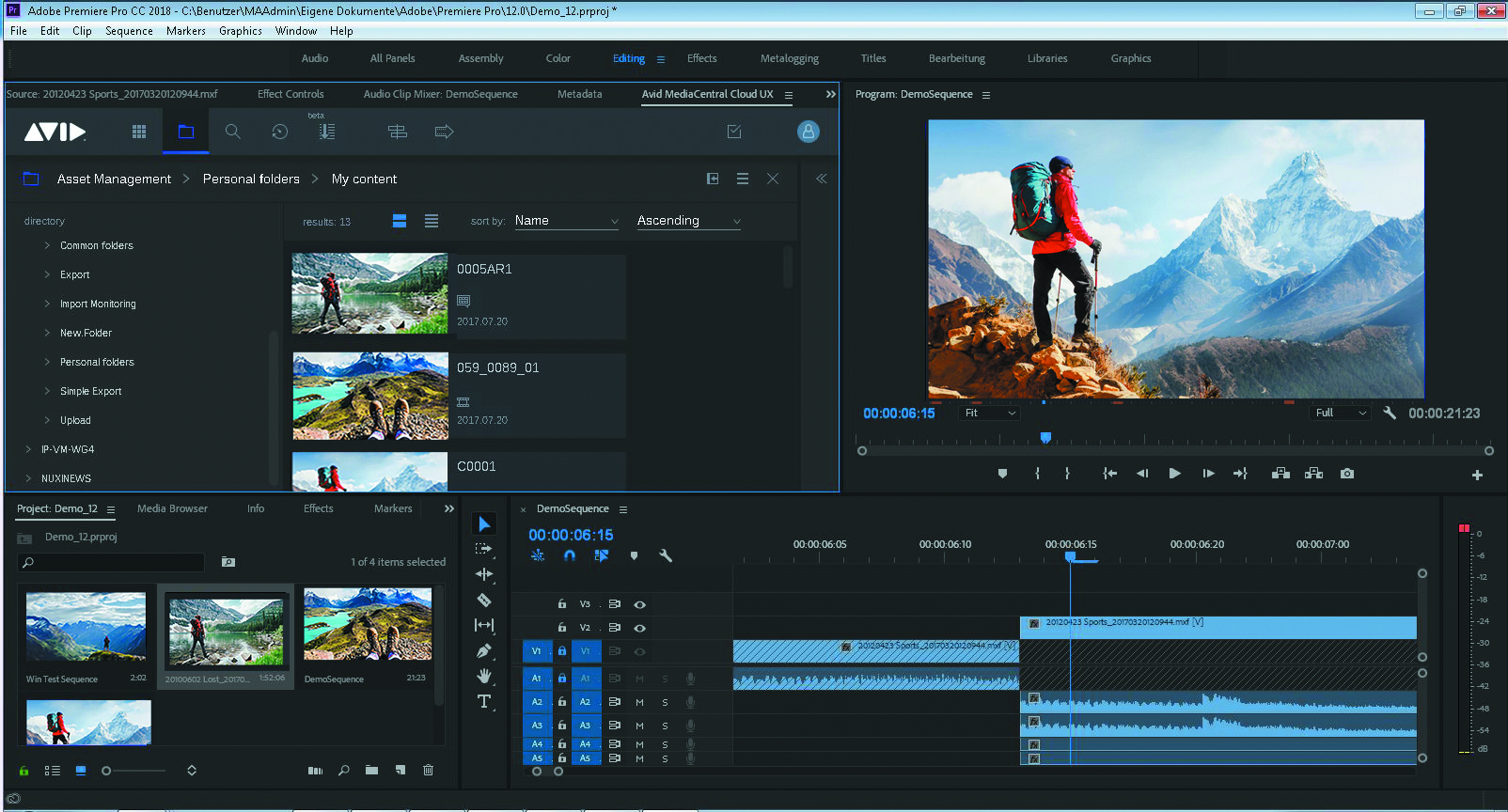Open timeline display settings wrench

click(666, 555)
